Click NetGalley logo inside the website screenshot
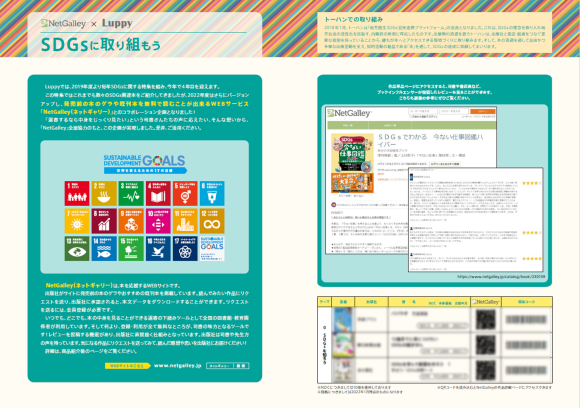 point(349,113)
